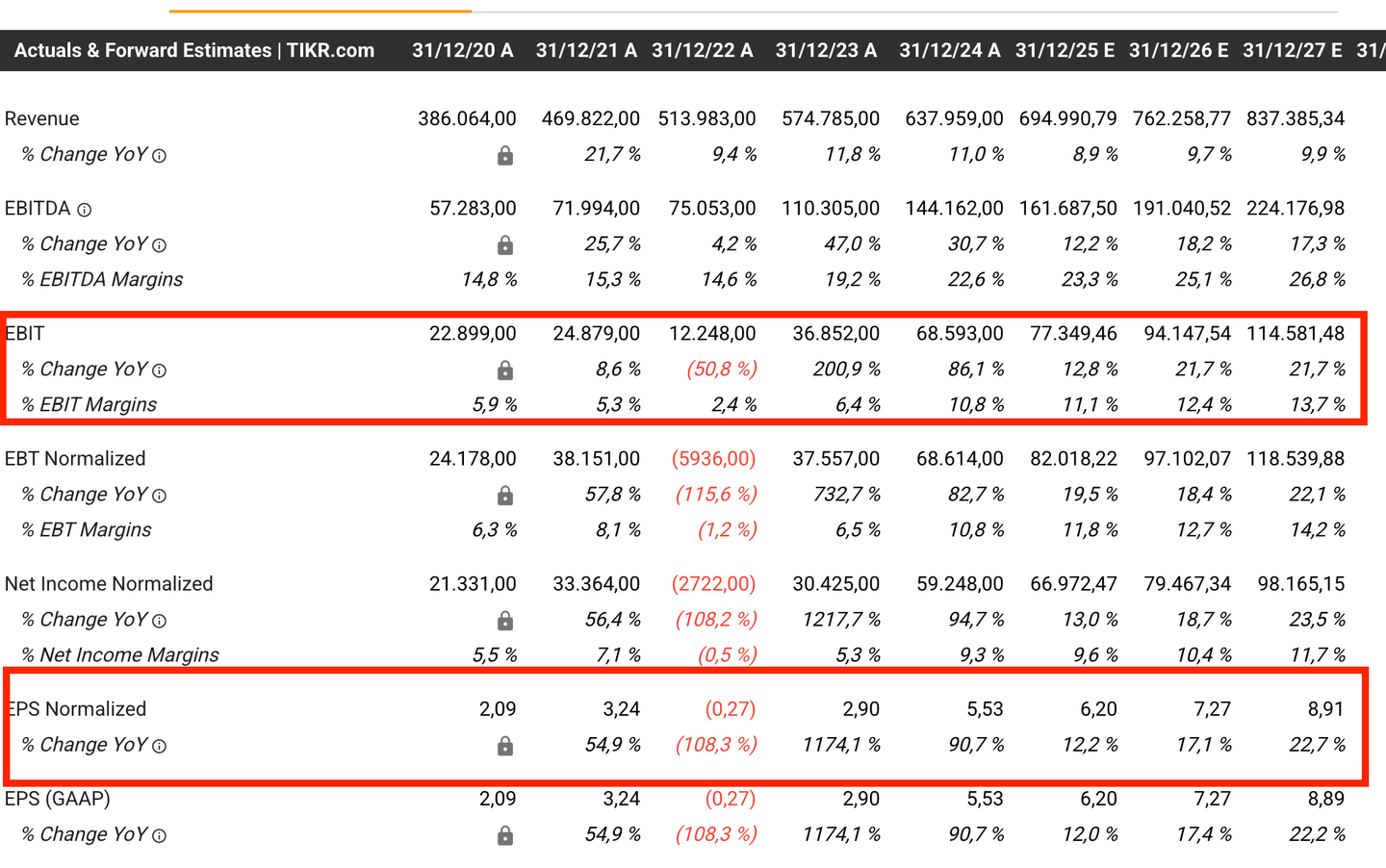Click lock icon under EPS (GAAP)
This screenshot has width=1386, height=868.
pyautogui.click(x=504, y=835)
